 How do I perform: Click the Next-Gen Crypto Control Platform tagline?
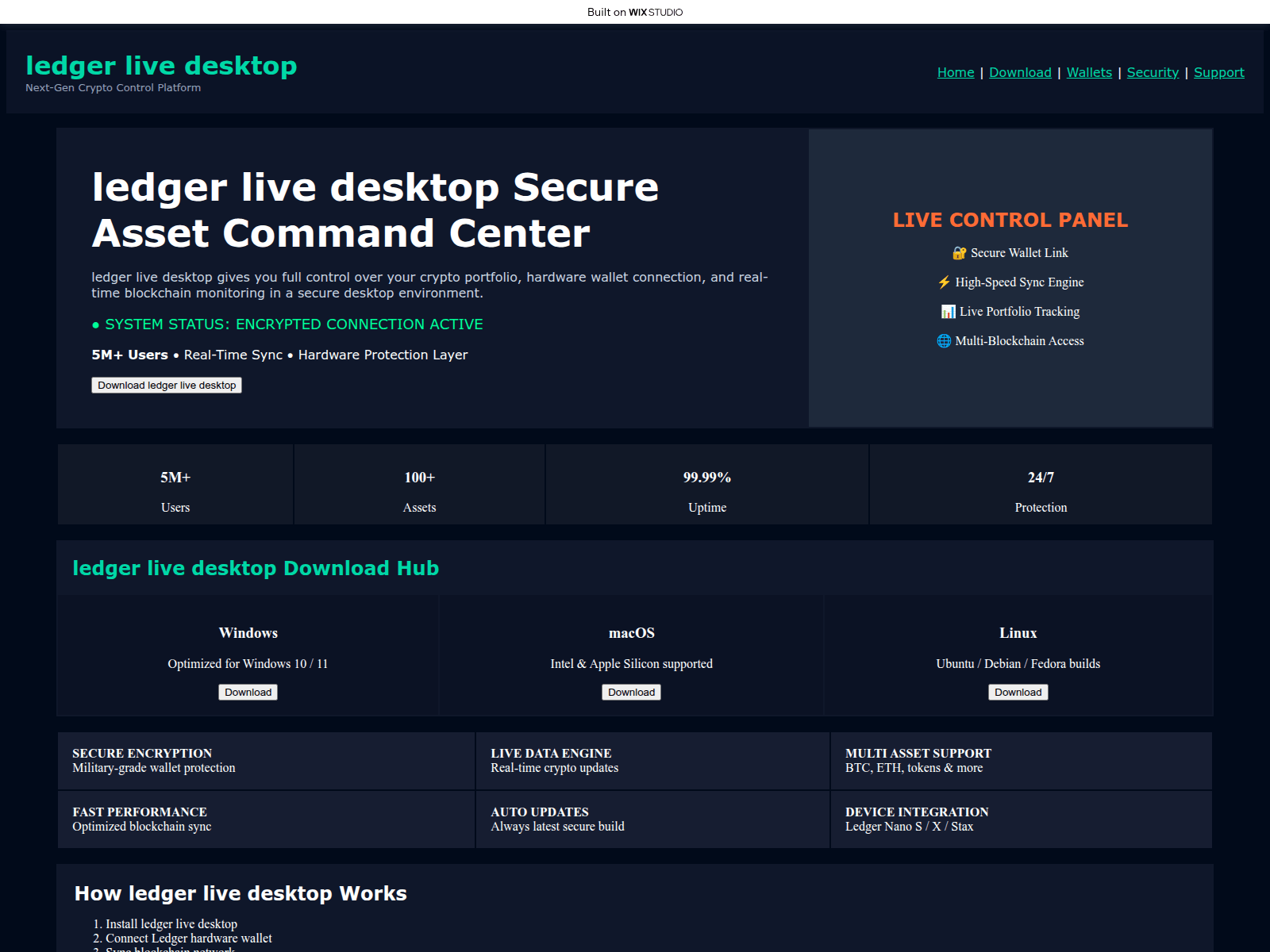[113, 88]
